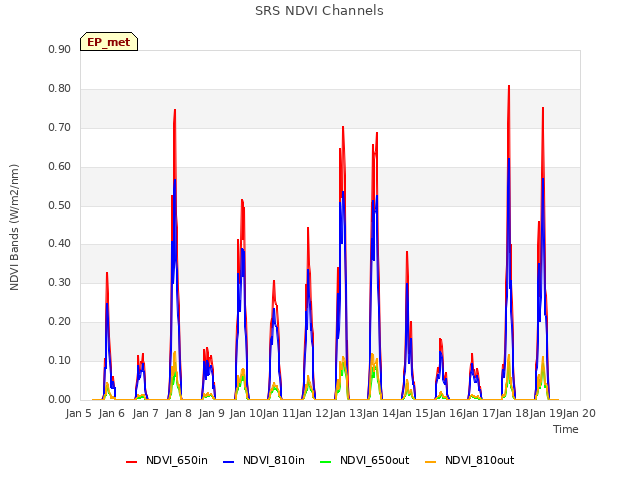The height and width of the screenshot is (480, 640).
Task: Click the 0.50 y-axis tick label
Action: (x=60, y=205)
